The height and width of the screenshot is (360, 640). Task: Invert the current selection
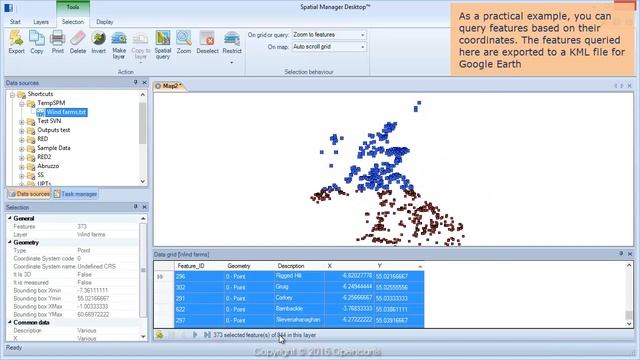pos(98,42)
